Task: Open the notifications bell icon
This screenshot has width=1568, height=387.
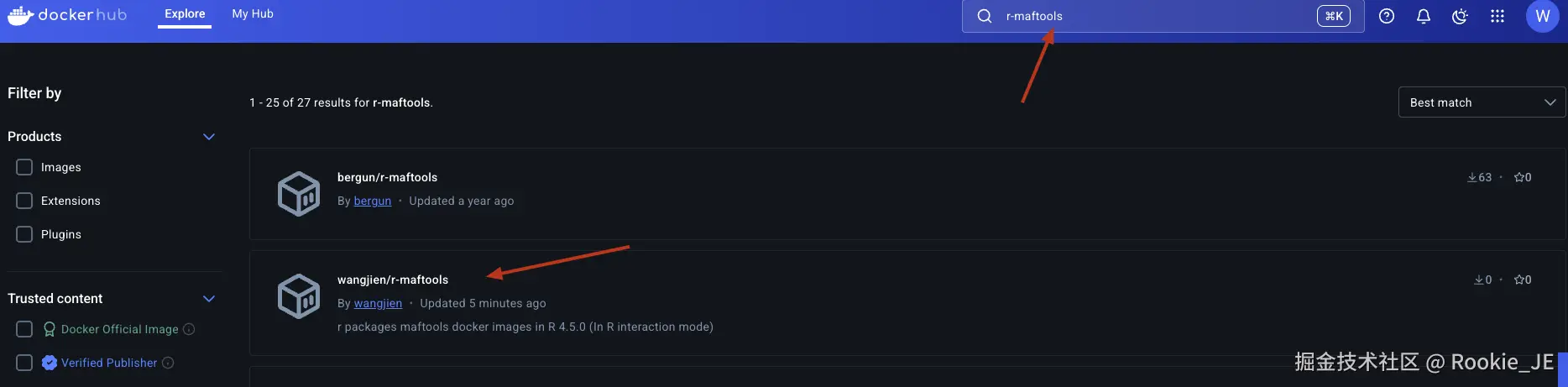Action: point(1424,16)
